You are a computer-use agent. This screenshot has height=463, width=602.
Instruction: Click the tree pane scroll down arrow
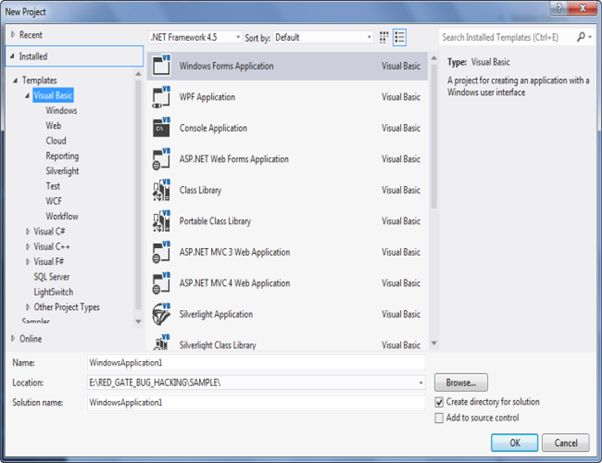[x=138, y=321]
